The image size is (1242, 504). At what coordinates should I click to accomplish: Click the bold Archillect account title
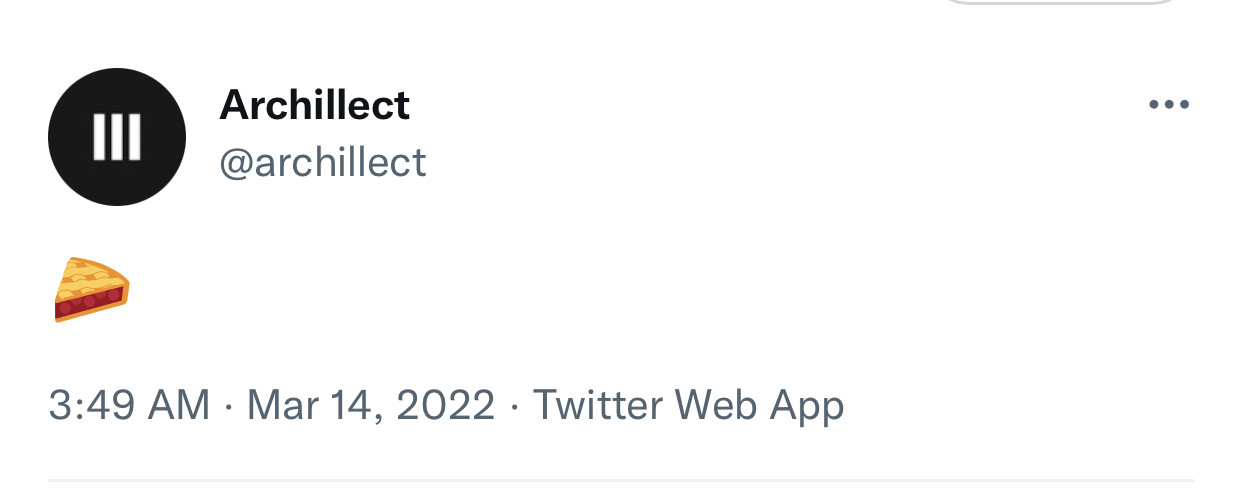click(x=314, y=105)
